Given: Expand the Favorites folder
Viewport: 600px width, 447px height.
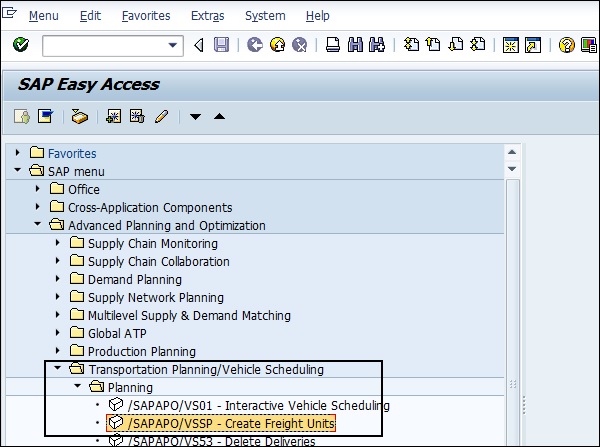Looking at the screenshot, I should pyautogui.click(x=18, y=154).
